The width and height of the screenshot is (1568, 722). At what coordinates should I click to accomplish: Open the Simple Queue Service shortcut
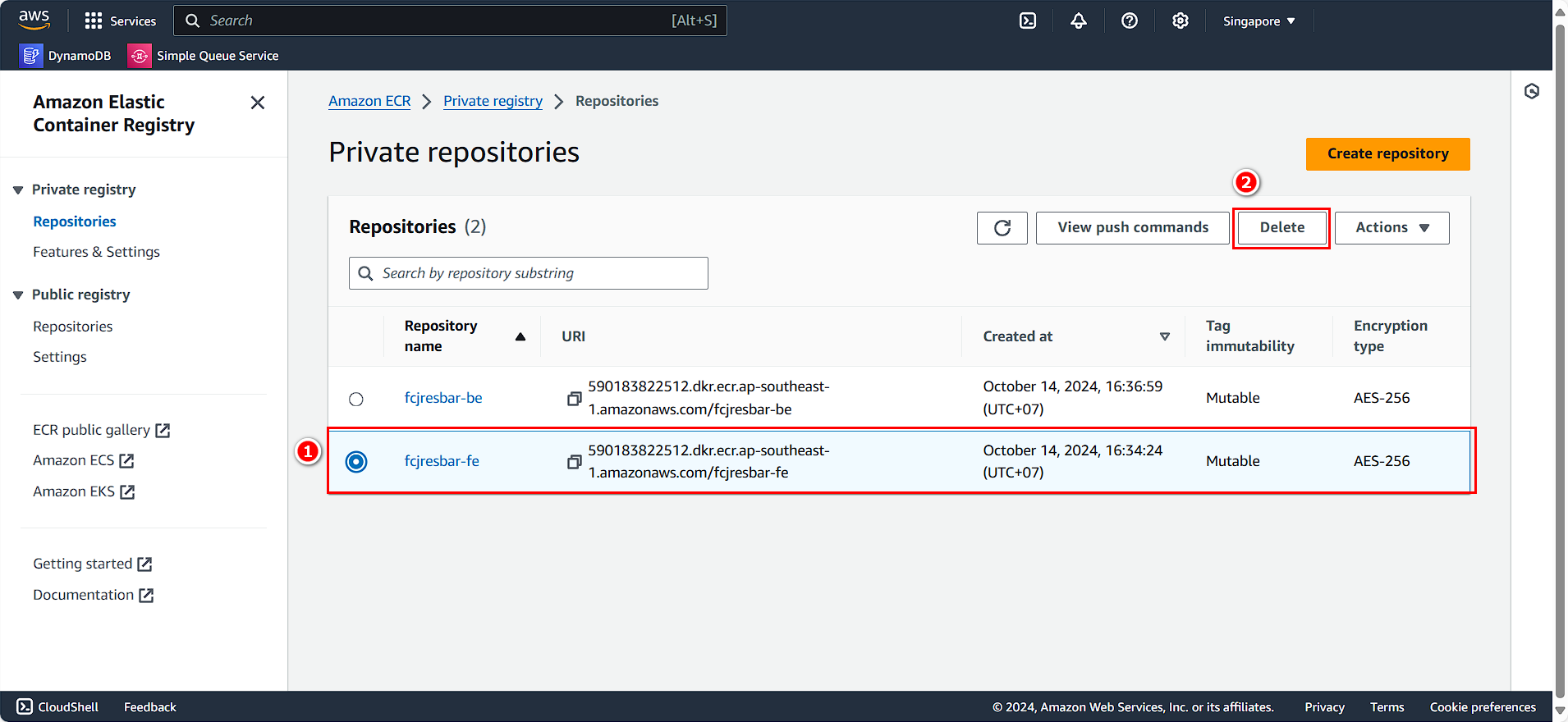click(204, 56)
